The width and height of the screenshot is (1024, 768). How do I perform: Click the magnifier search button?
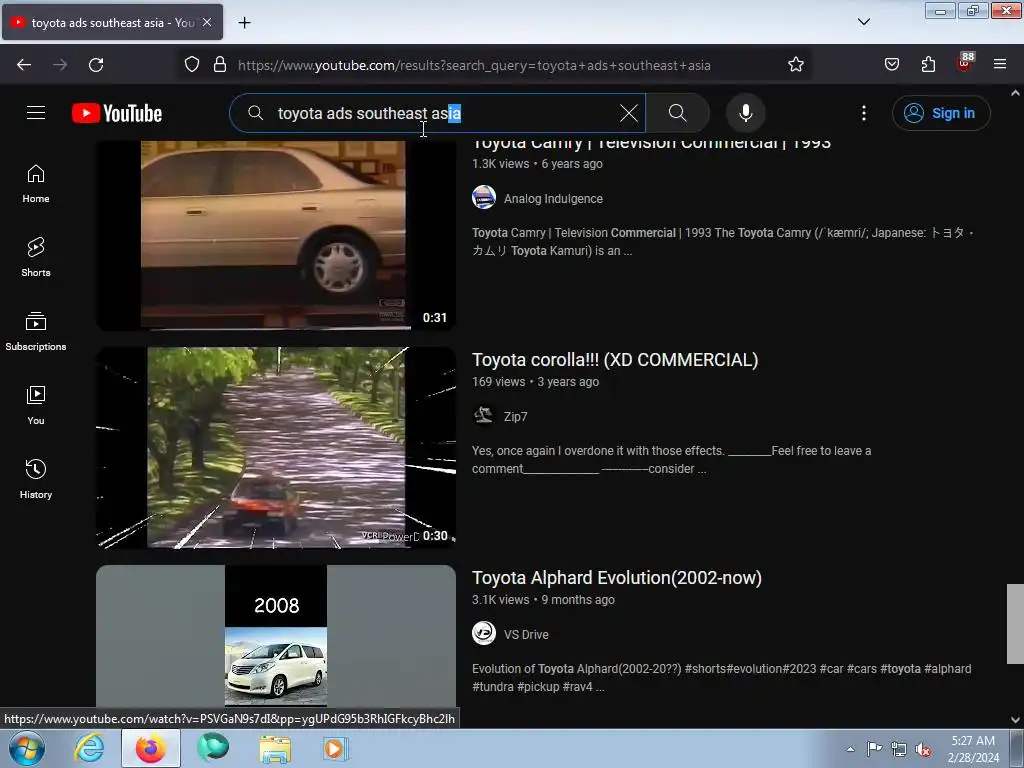678,113
